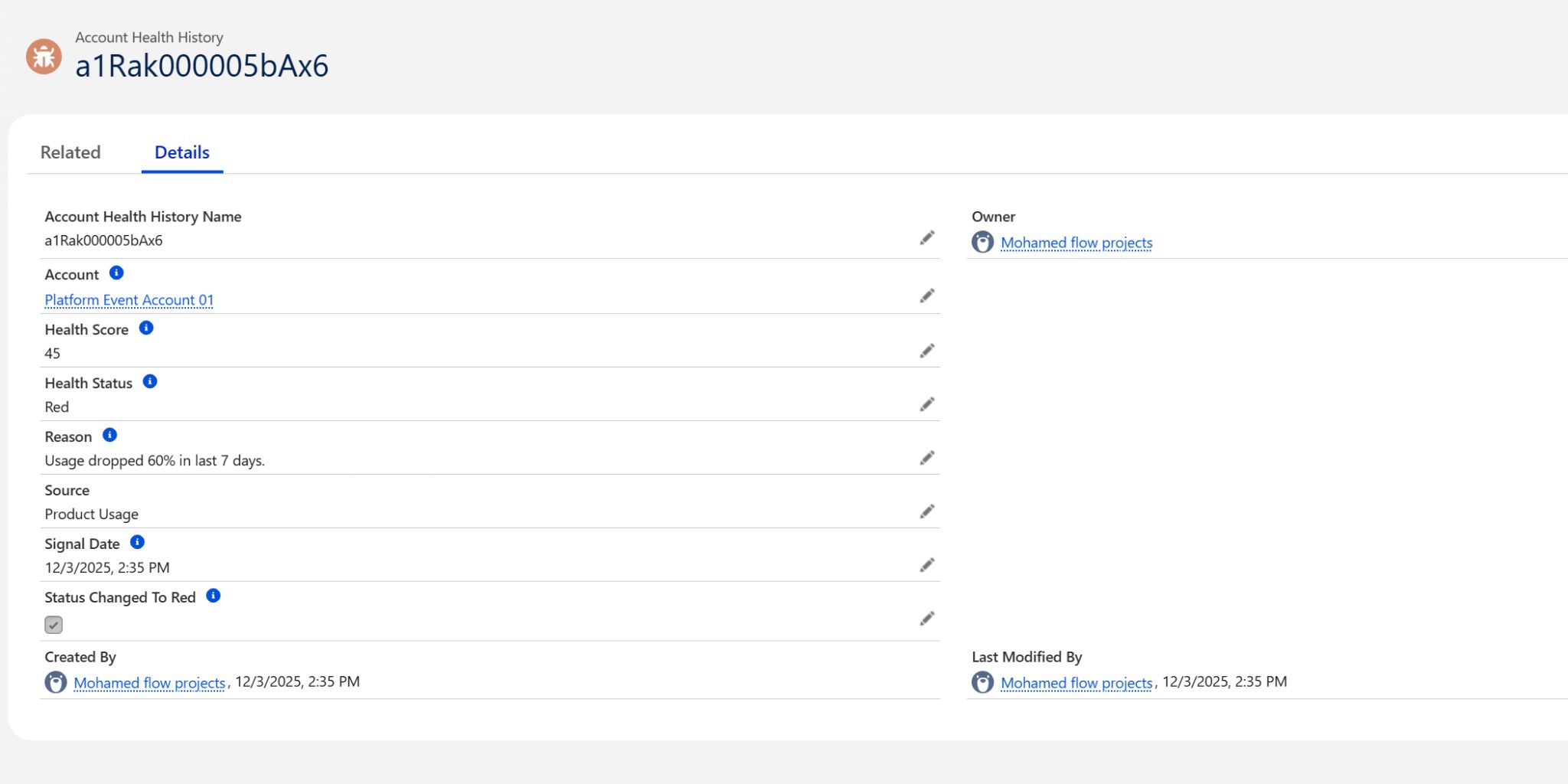Edit the Account field with pencil icon

point(926,296)
